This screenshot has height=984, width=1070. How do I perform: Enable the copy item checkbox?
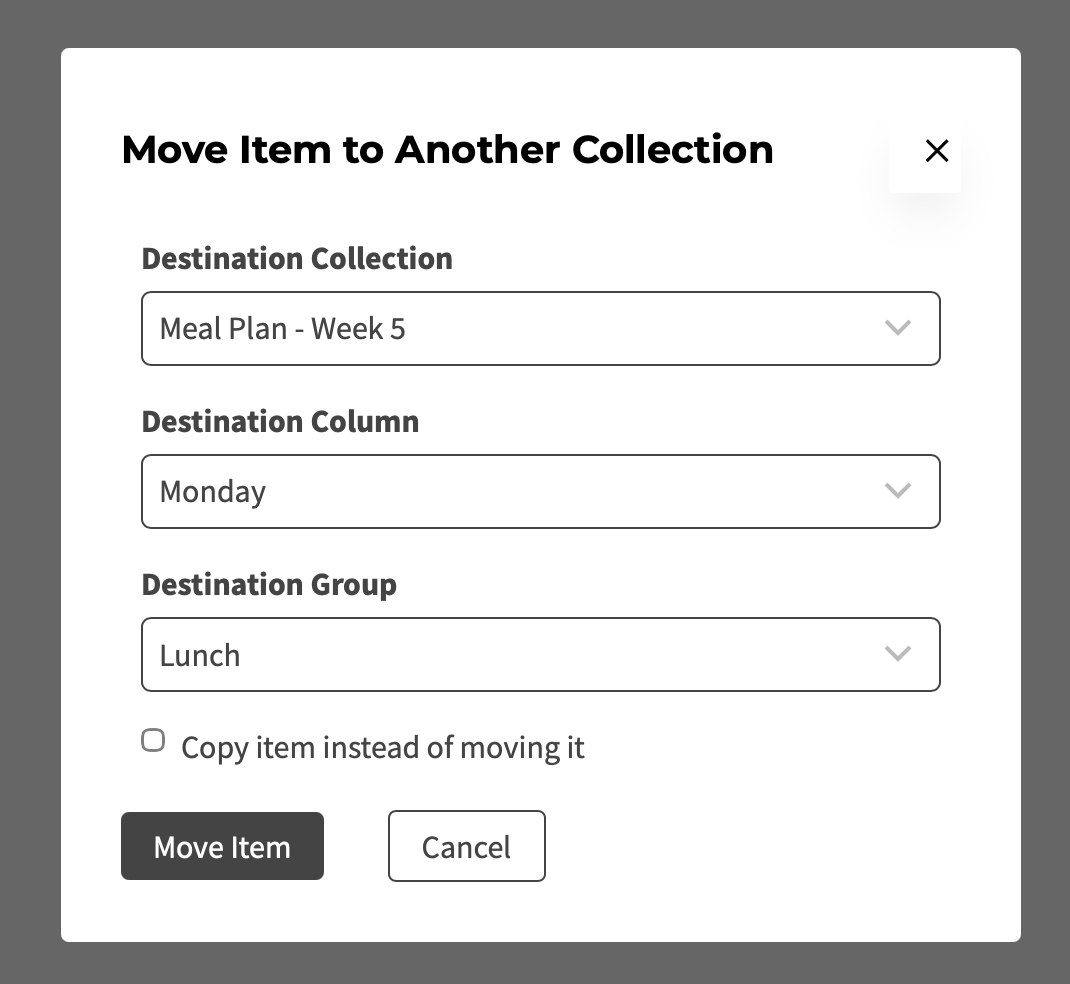153,740
